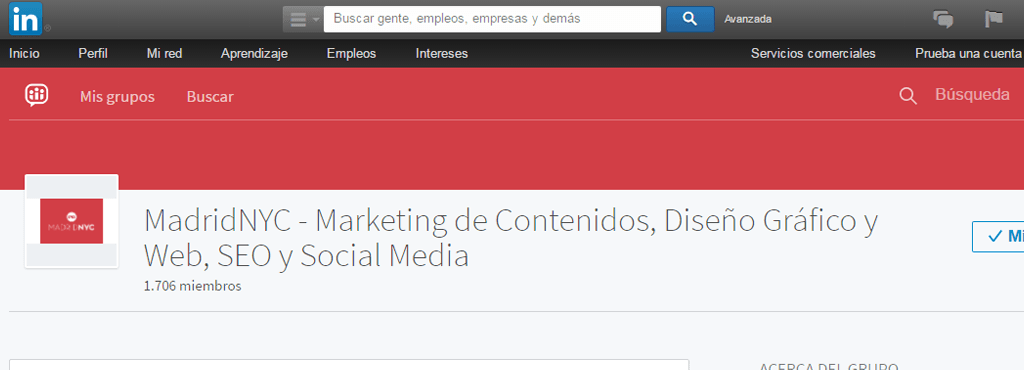
Task: Click the MadridNYC group logo thumbnail
Action: pyautogui.click(x=71, y=221)
